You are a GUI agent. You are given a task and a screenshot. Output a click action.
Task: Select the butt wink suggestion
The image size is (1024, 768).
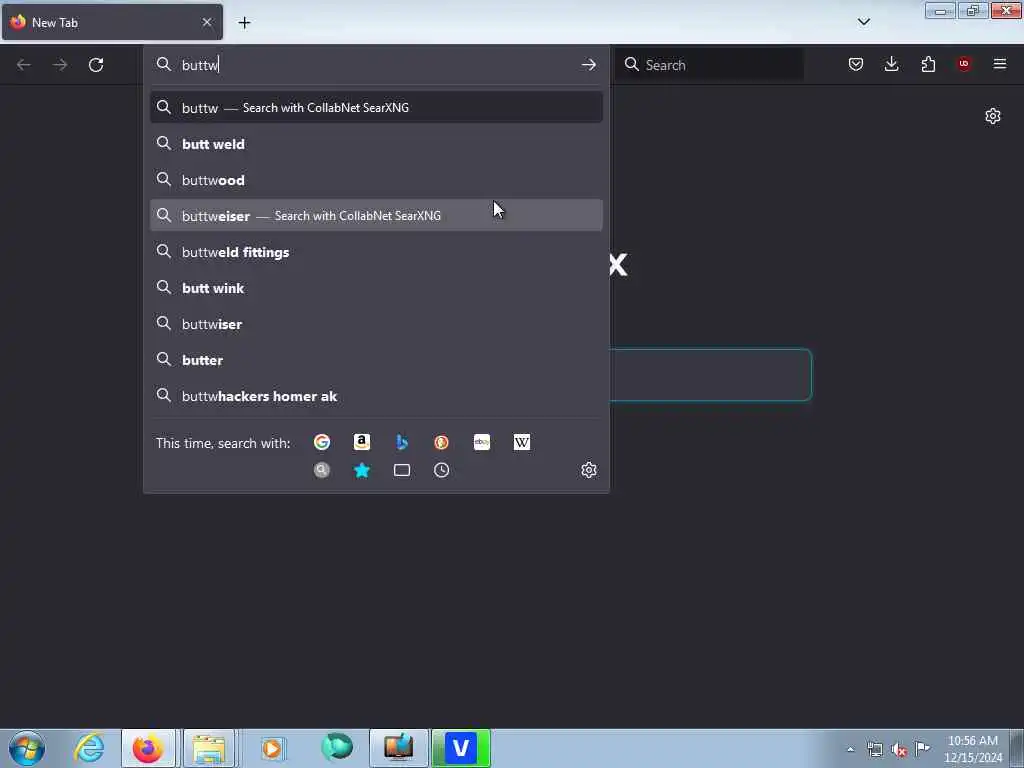376,288
